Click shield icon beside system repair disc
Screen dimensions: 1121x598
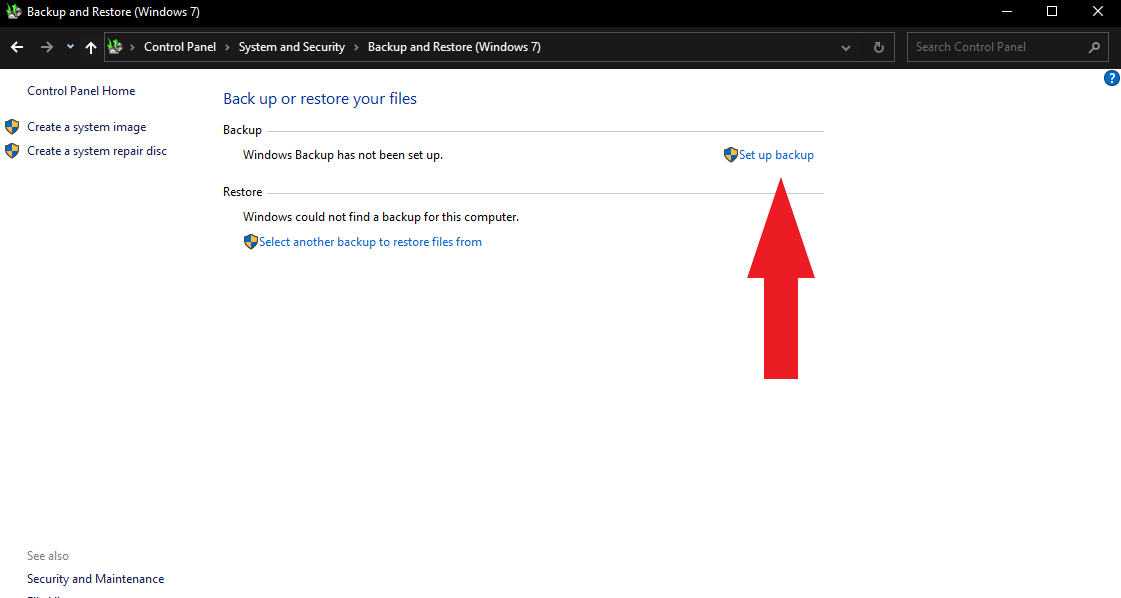[x=12, y=151]
